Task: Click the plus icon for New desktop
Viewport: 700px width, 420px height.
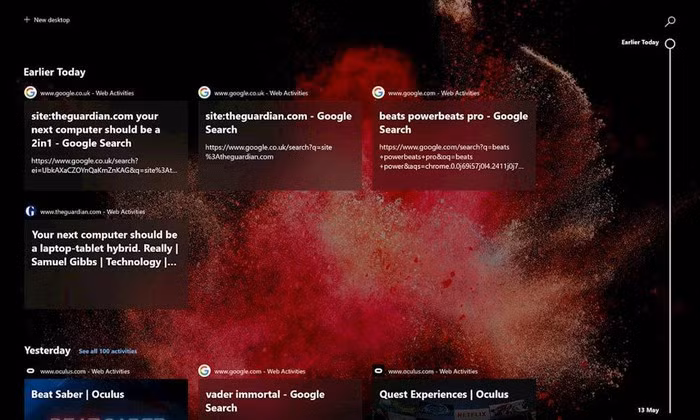Action: point(25,20)
